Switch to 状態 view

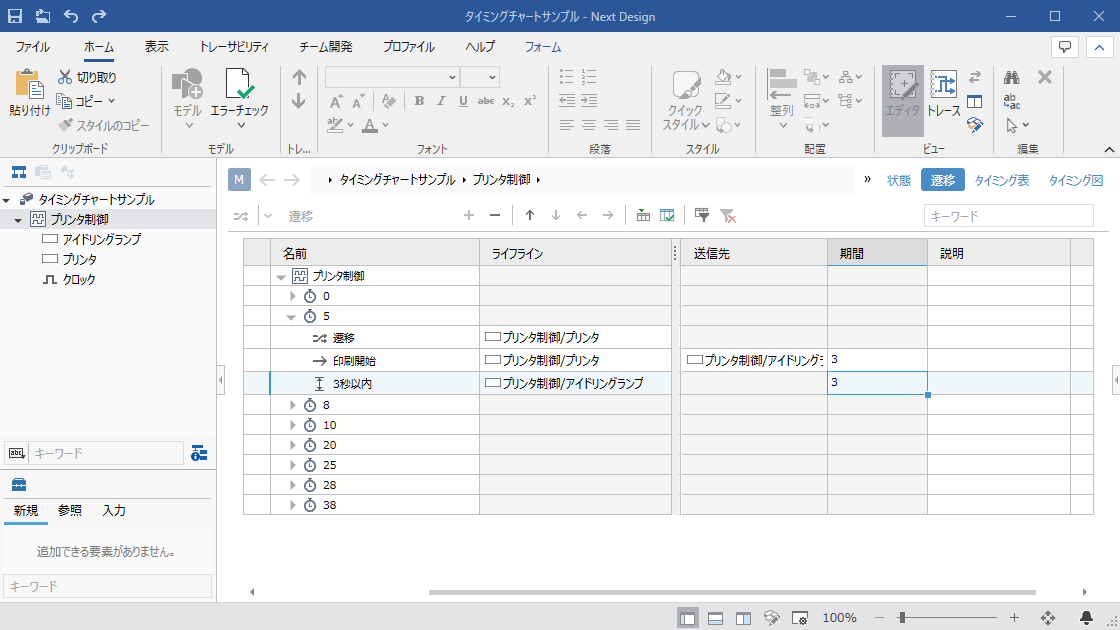click(x=899, y=181)
